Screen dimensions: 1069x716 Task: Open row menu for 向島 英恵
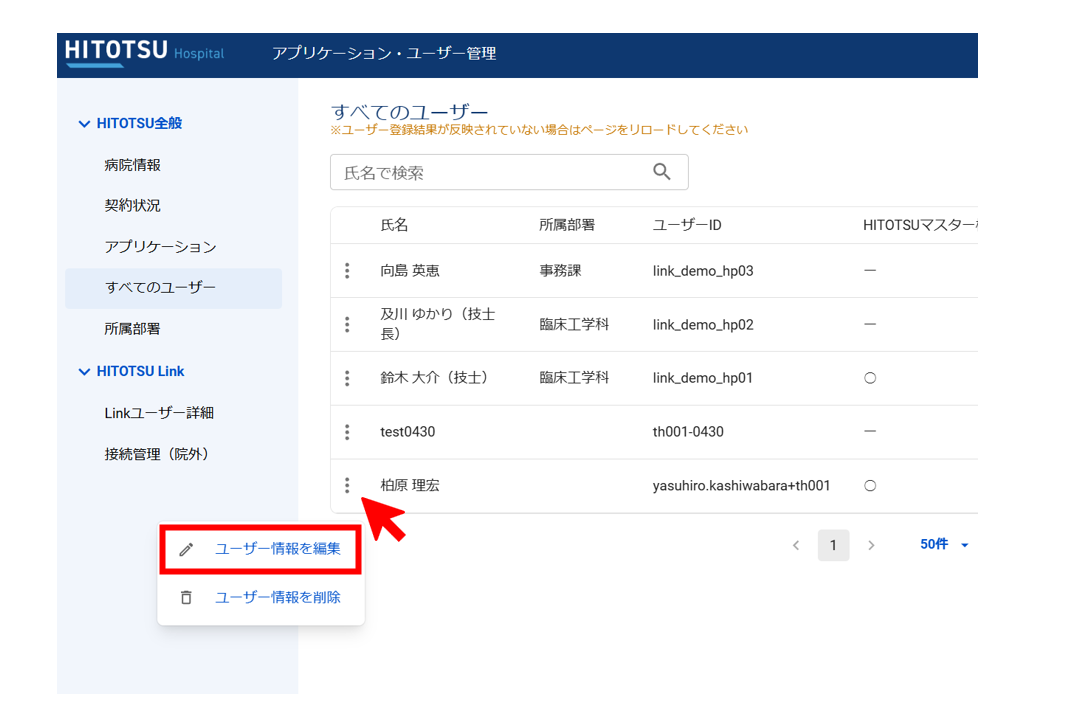tap(347, 271)
